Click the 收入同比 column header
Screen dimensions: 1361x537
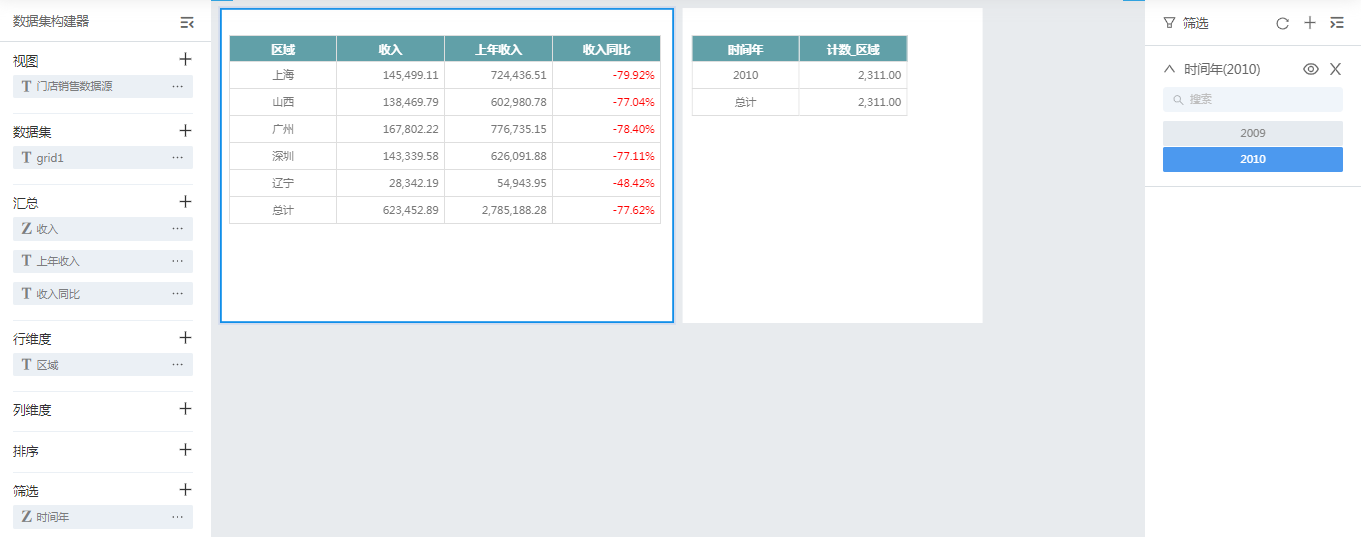(607, 49)
